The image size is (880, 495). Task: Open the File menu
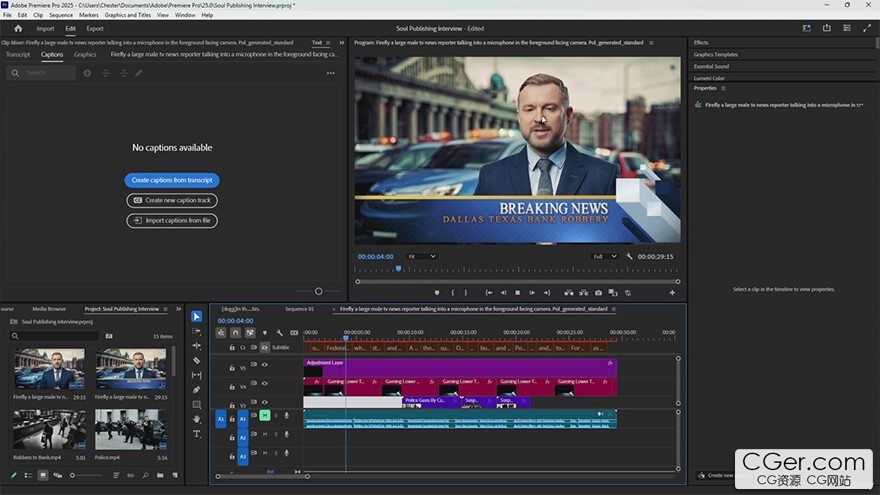7,15
